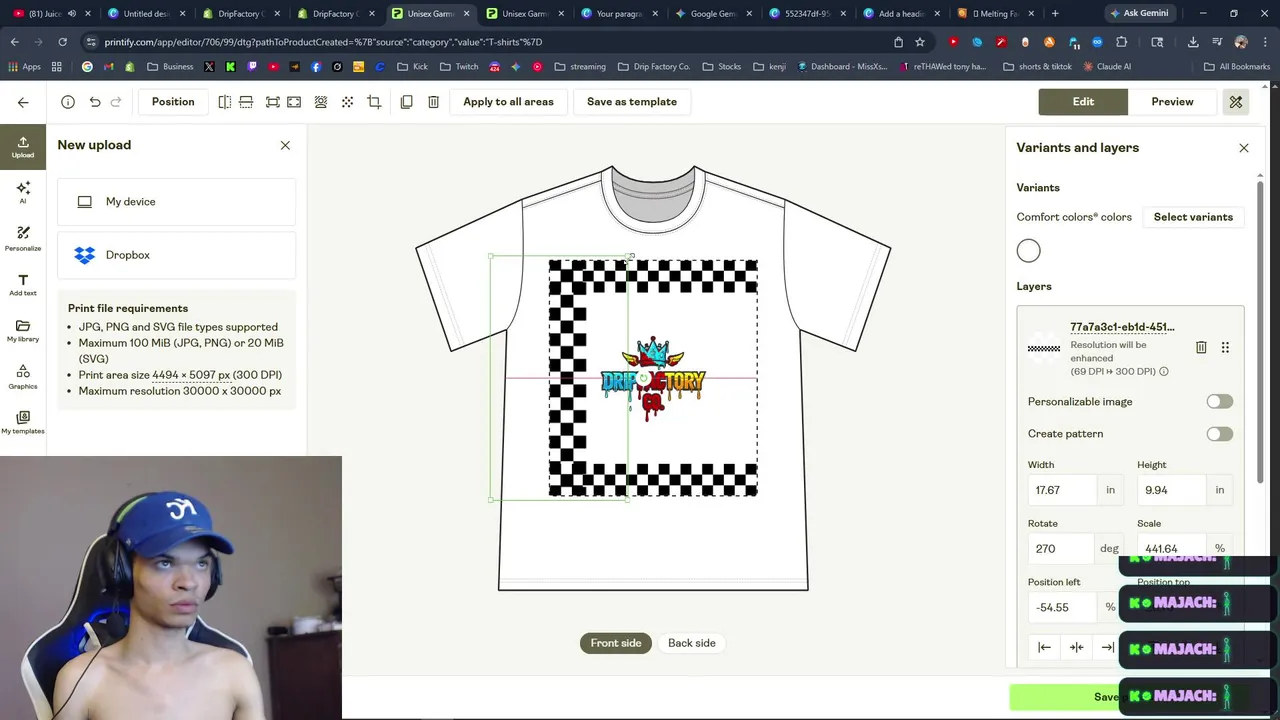Switch to Edit mode
This screenshot has height=720, width=1280.
(1083, 102)
